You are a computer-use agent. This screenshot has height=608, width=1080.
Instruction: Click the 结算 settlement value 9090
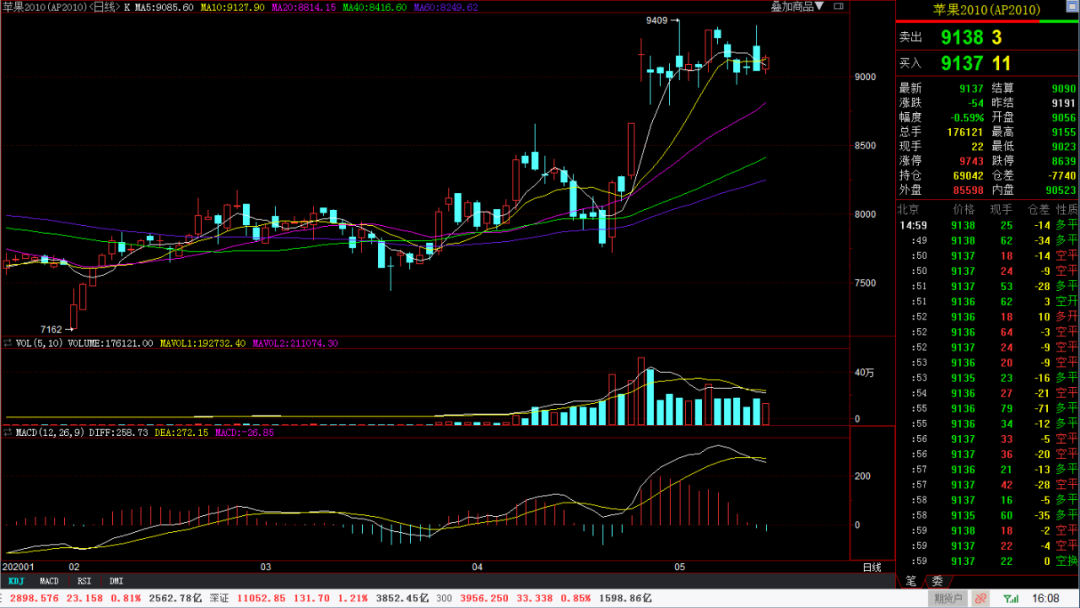click(1063, 89)
